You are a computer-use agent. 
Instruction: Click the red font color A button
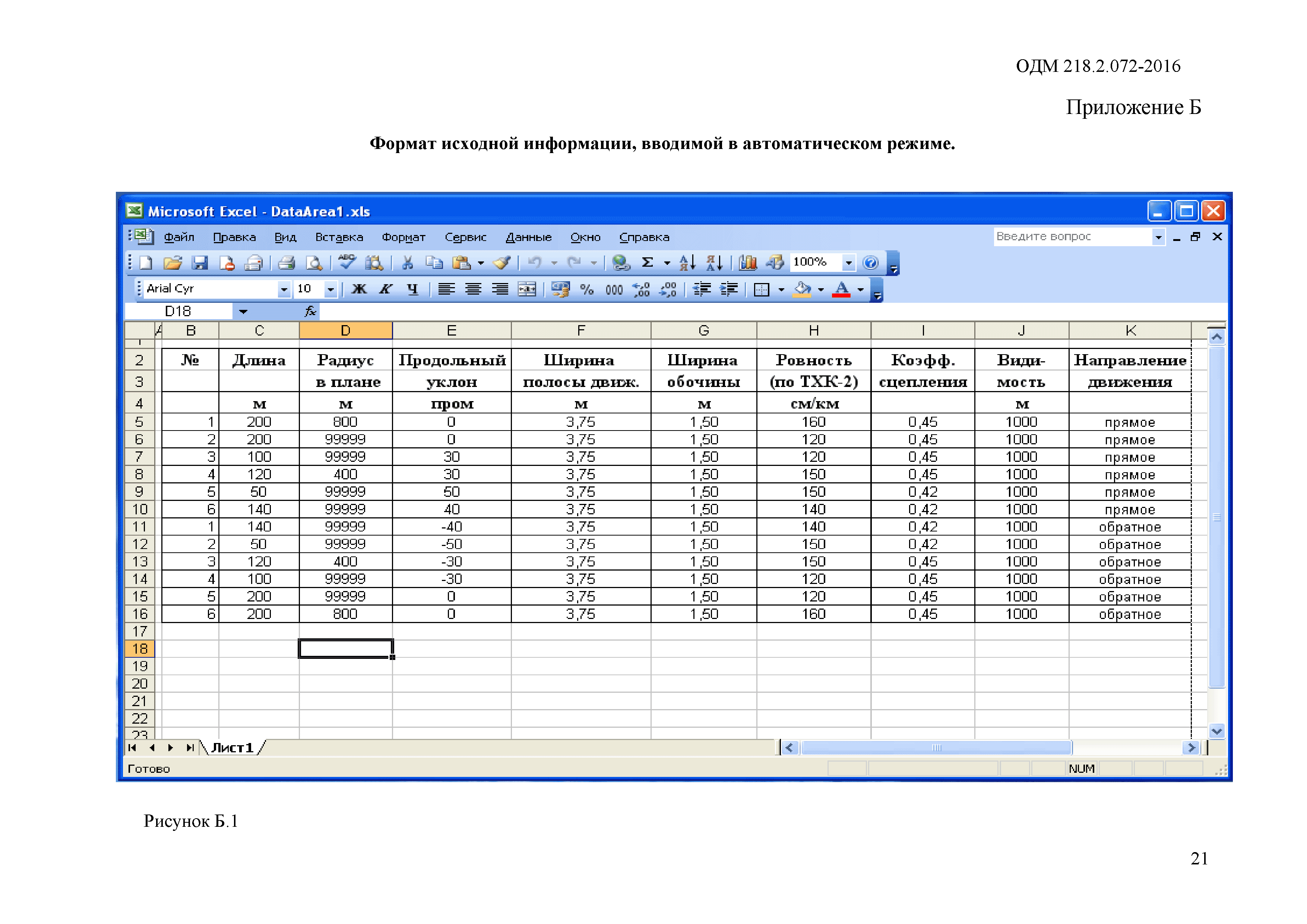point(841,289)
